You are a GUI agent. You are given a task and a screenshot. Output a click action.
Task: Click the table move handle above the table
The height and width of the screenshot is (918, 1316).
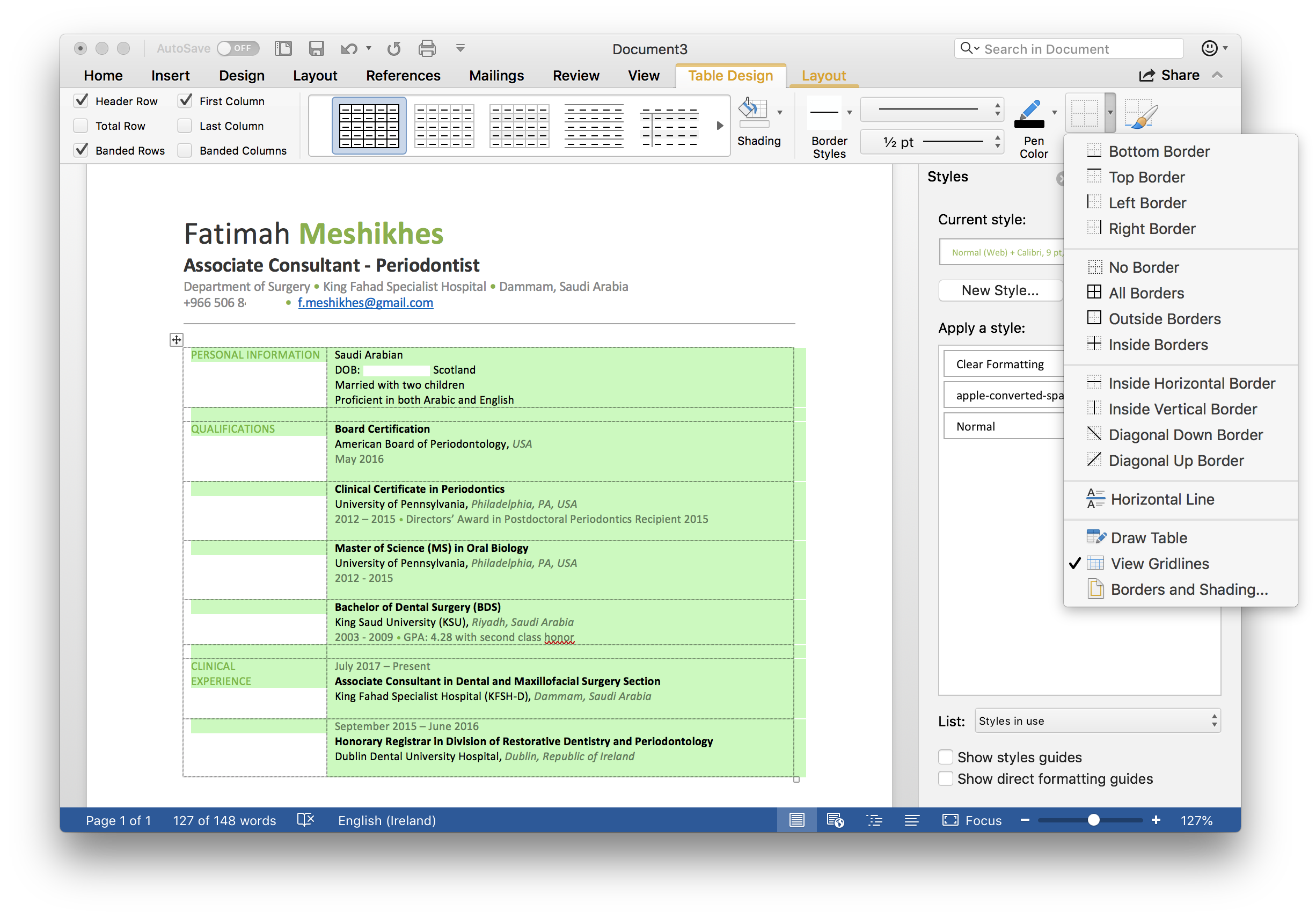(177, 339)
